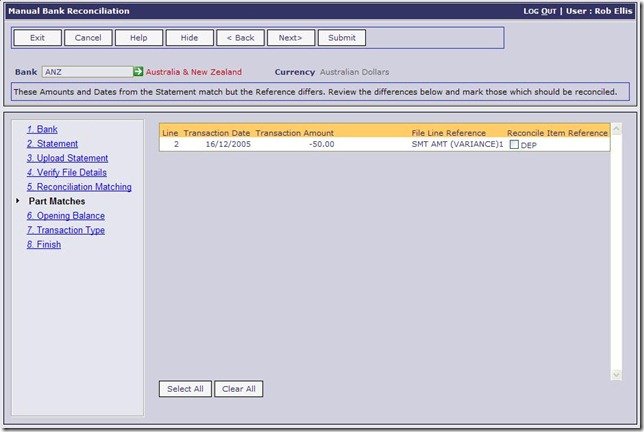Click Select All below the table
The width and height of the screenshot is (644, 432).
click(x=185, y=389)
